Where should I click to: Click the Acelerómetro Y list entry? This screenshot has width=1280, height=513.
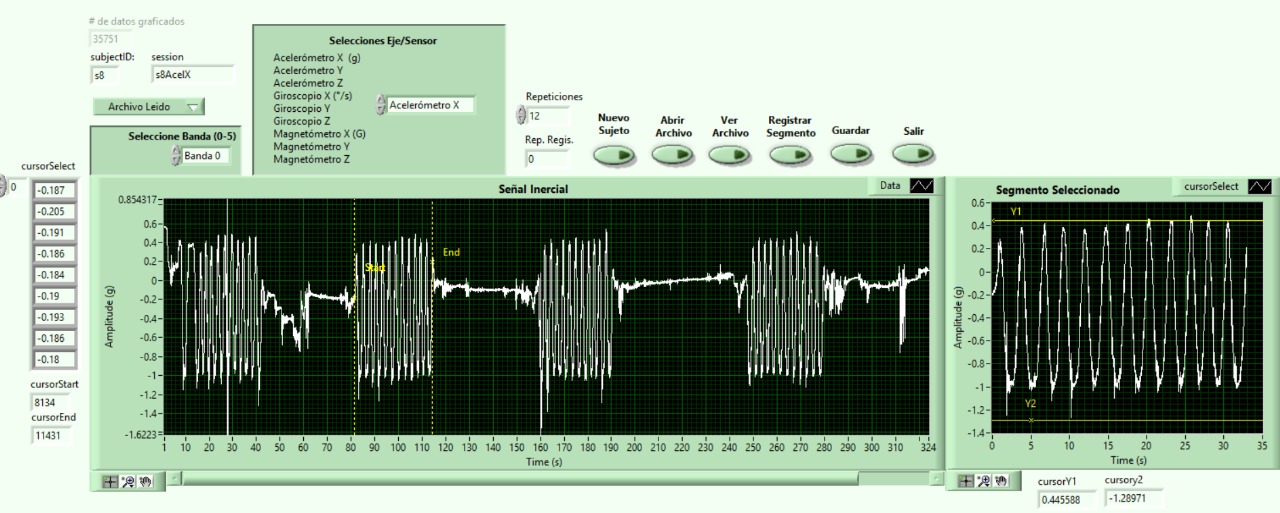308,71
